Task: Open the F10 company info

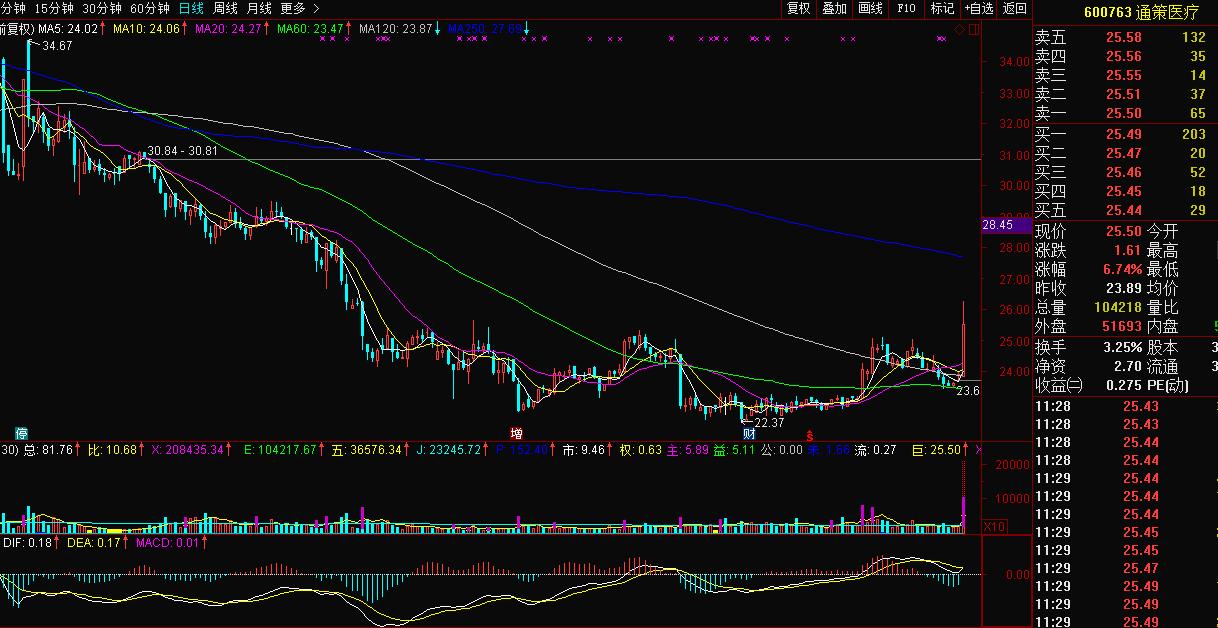Action: click(906, 8)
